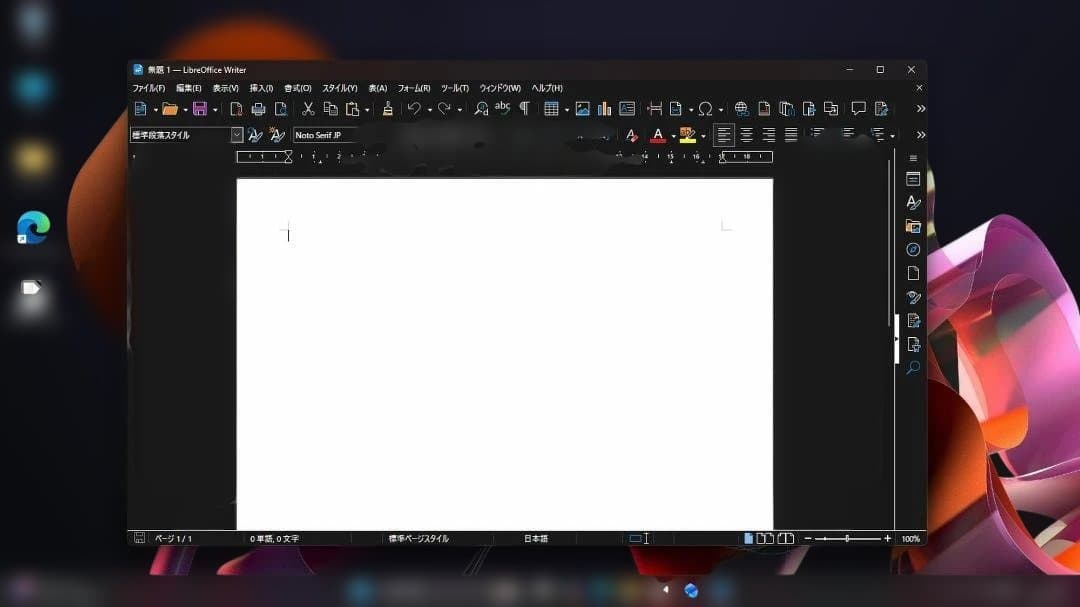The height and width of the screenshot is (607, 1080).
Task: Click the Clone Formatting paintbrush icon
Action: pyautogui.click(x=388, y=109)
